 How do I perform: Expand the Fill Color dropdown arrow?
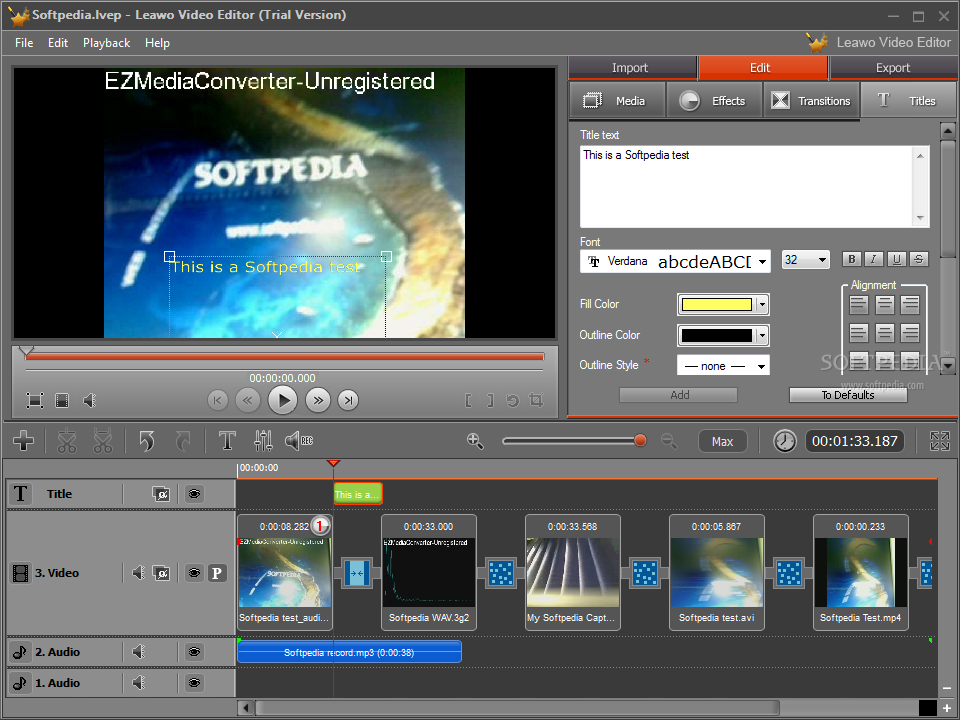pyautogui.click(x=762, y=304)
